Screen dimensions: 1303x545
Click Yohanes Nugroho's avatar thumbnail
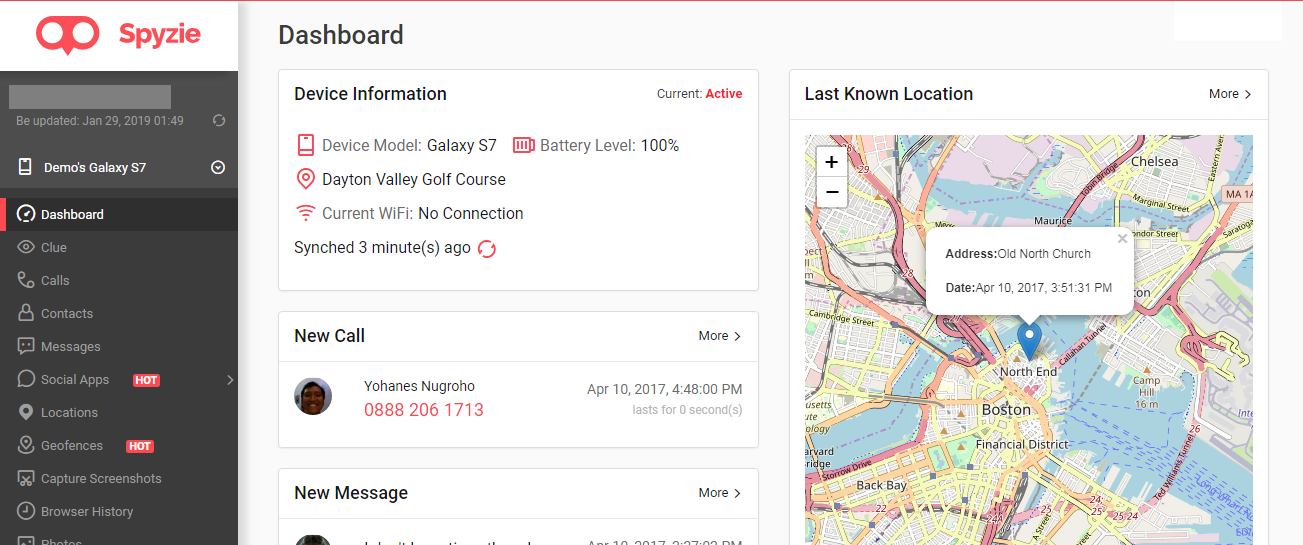(313, 397)
